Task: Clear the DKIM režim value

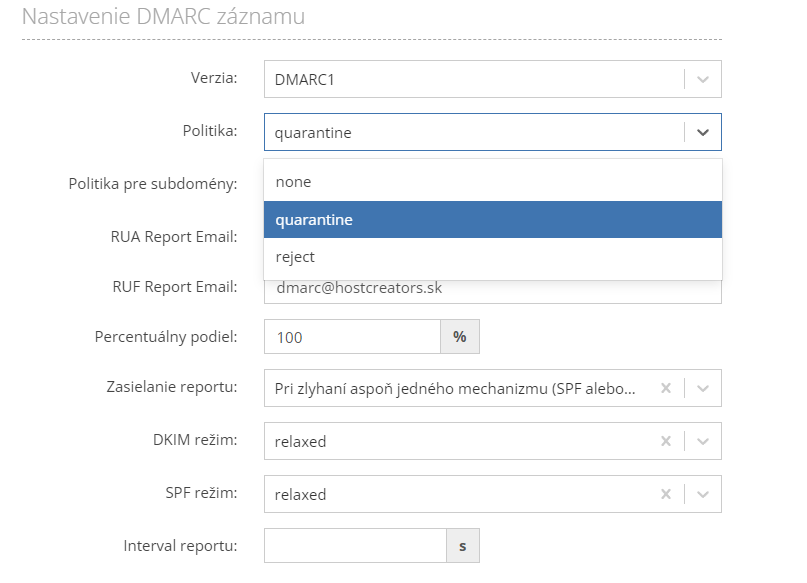Action: pos(666,441)
